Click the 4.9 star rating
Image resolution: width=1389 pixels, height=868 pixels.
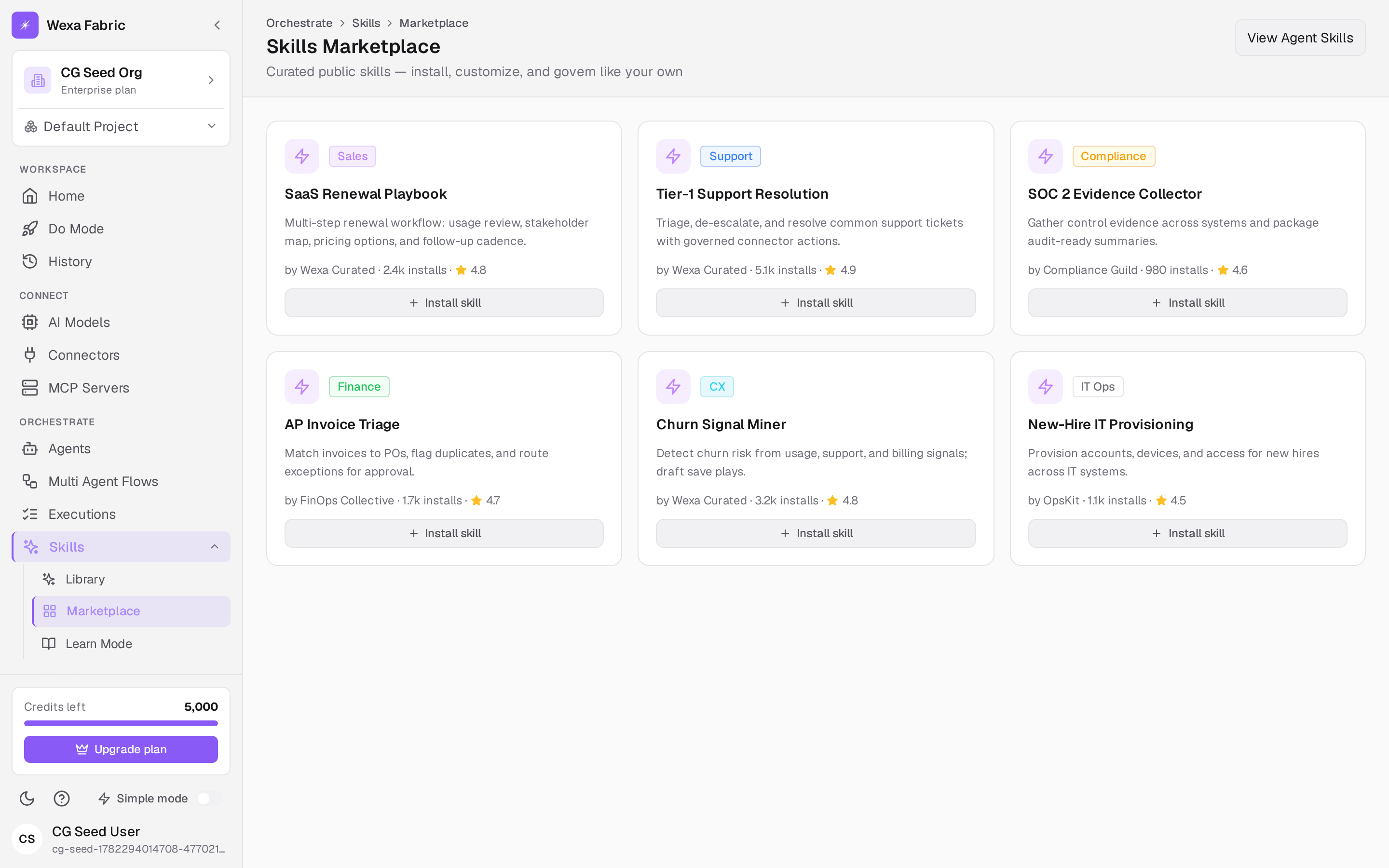(x=841, y=270)
